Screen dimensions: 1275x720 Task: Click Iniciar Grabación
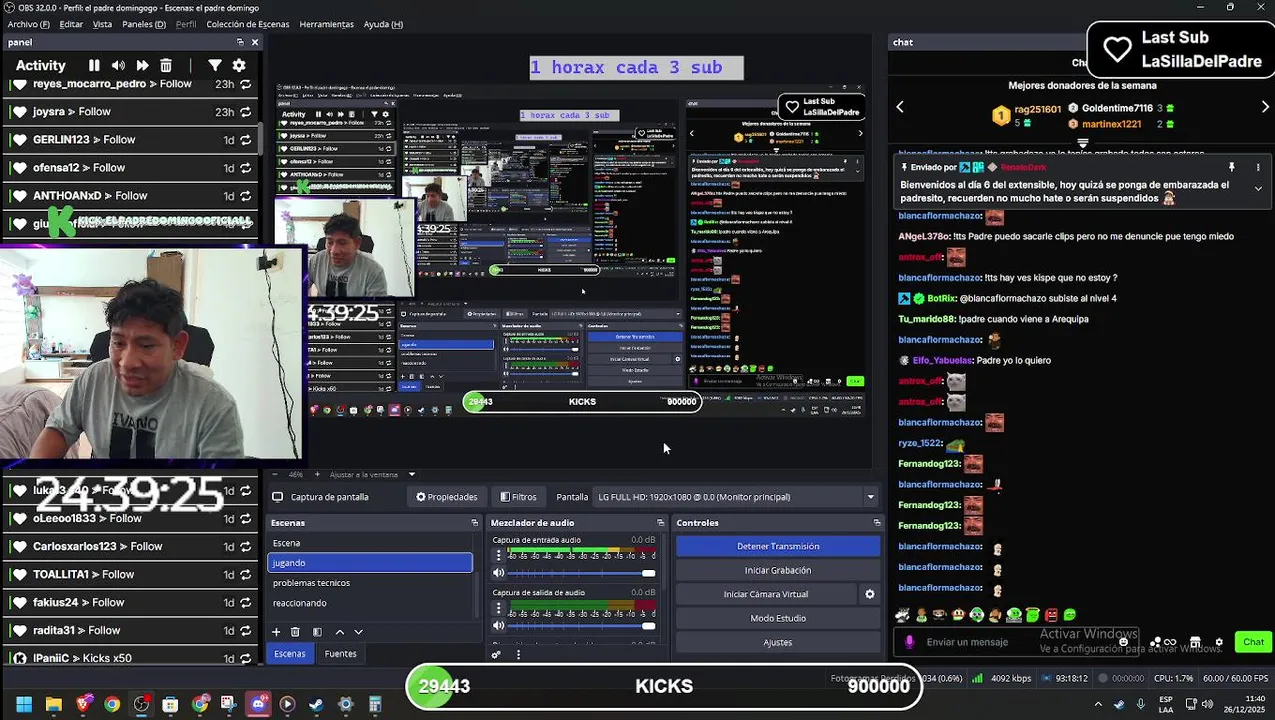778,571
